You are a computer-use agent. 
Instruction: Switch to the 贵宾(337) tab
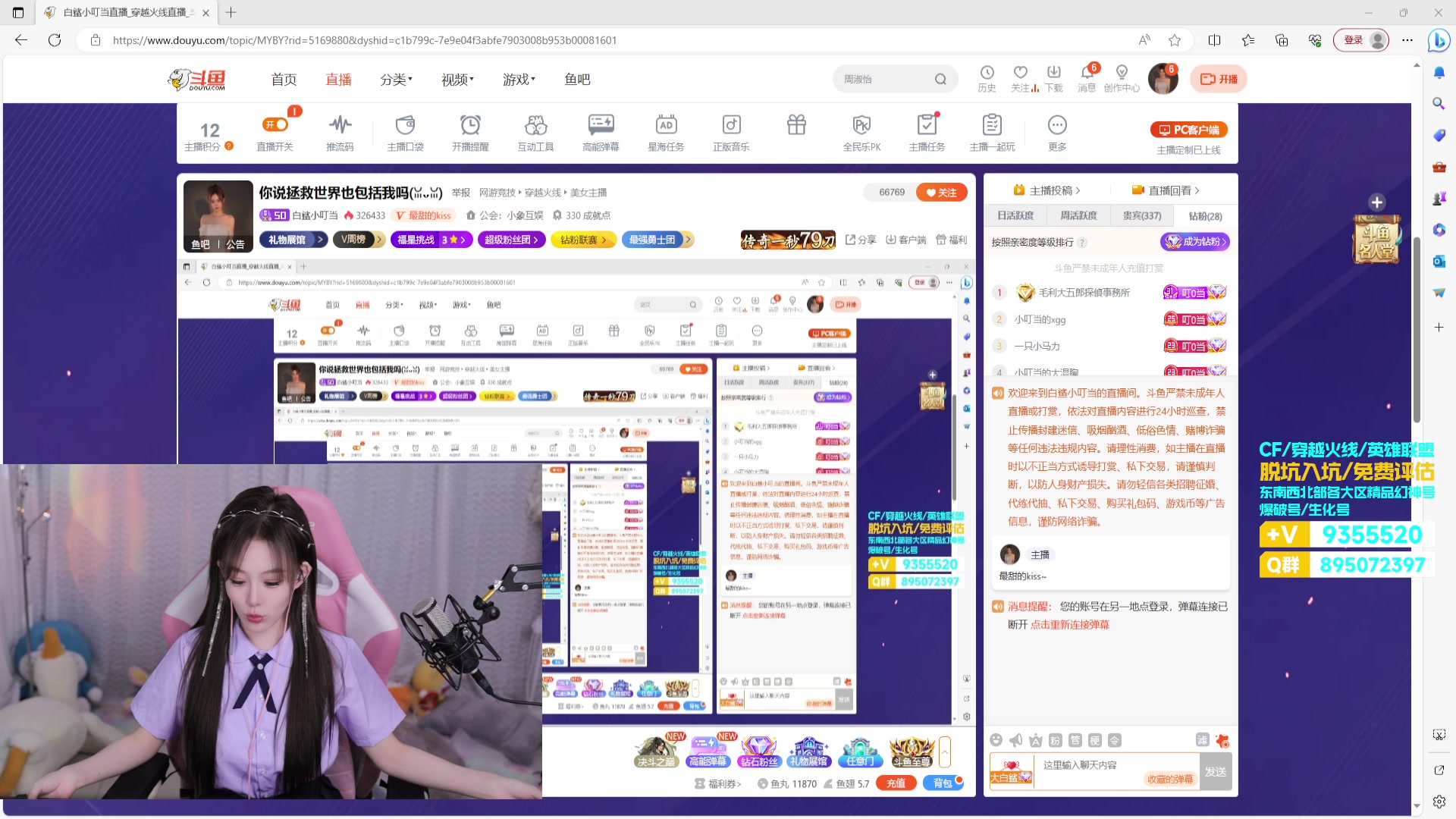coord(1142,216)
